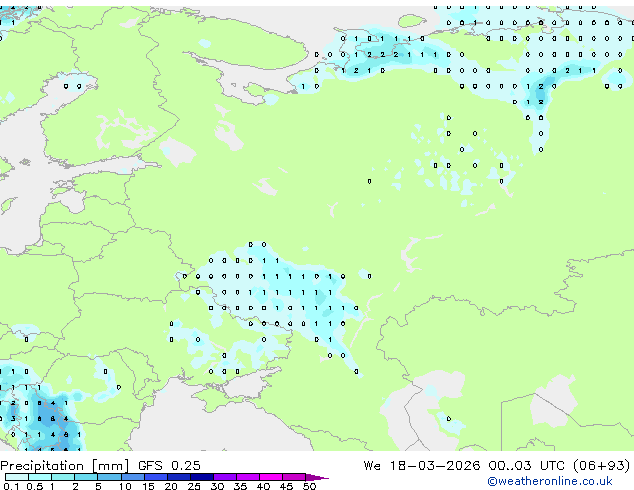Select the legend swatch between 2 and 5
The image size is (634, 490).
[x=86, y=477]
